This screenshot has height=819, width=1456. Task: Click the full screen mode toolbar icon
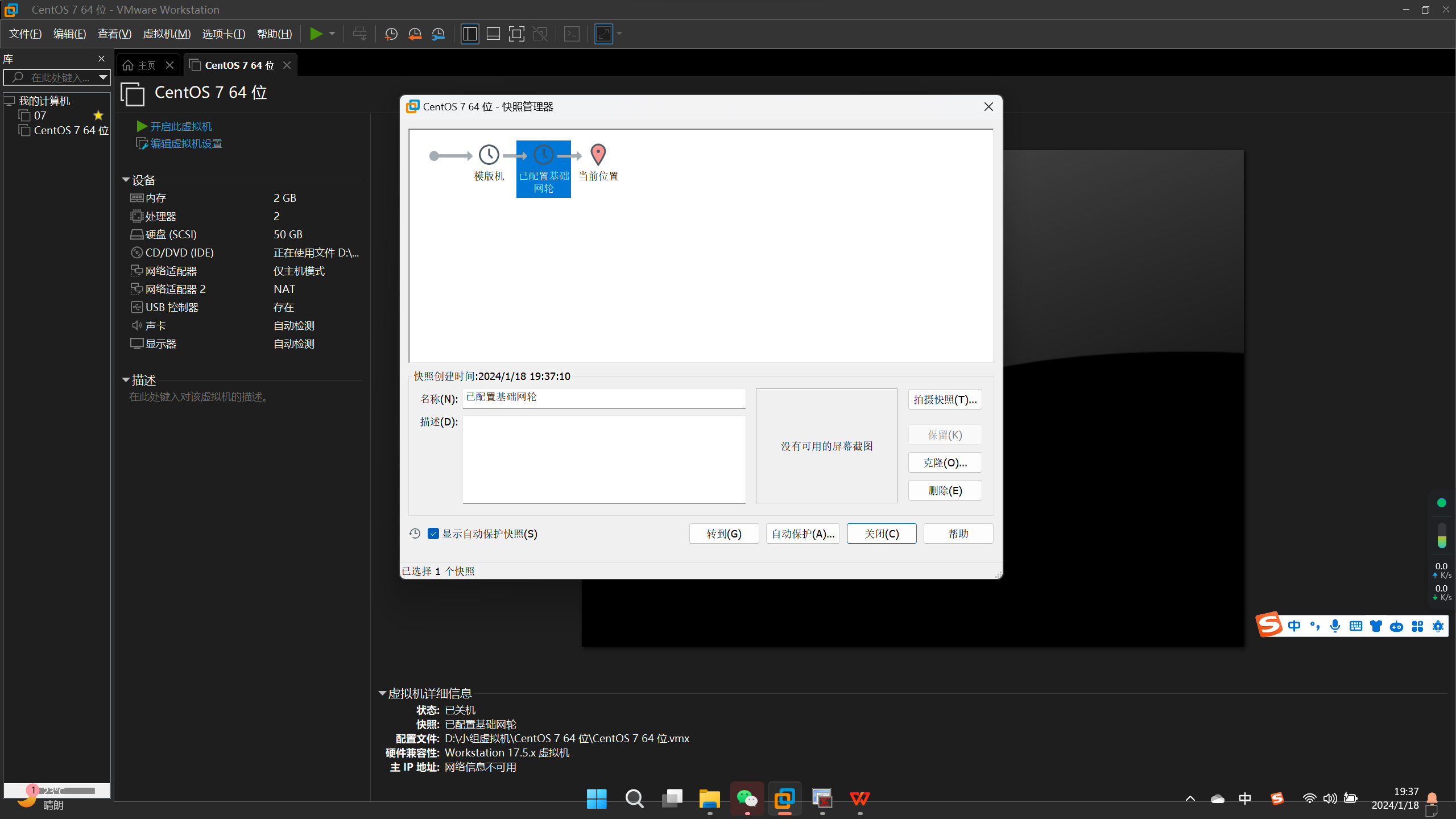tap(516, 34)
